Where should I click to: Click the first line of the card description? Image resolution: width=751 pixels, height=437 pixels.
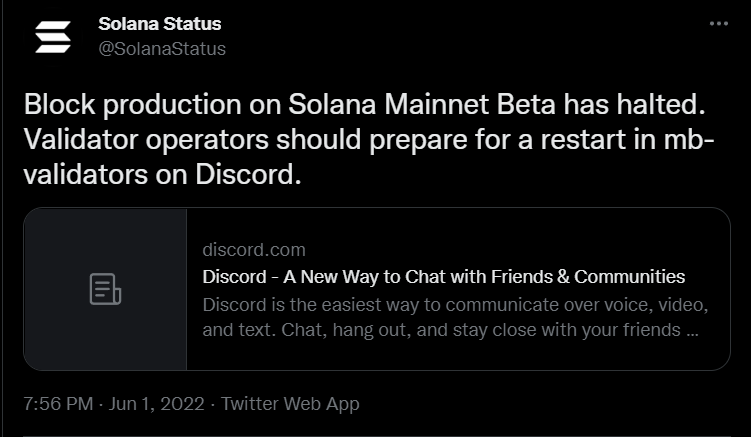tap(455, 303)
